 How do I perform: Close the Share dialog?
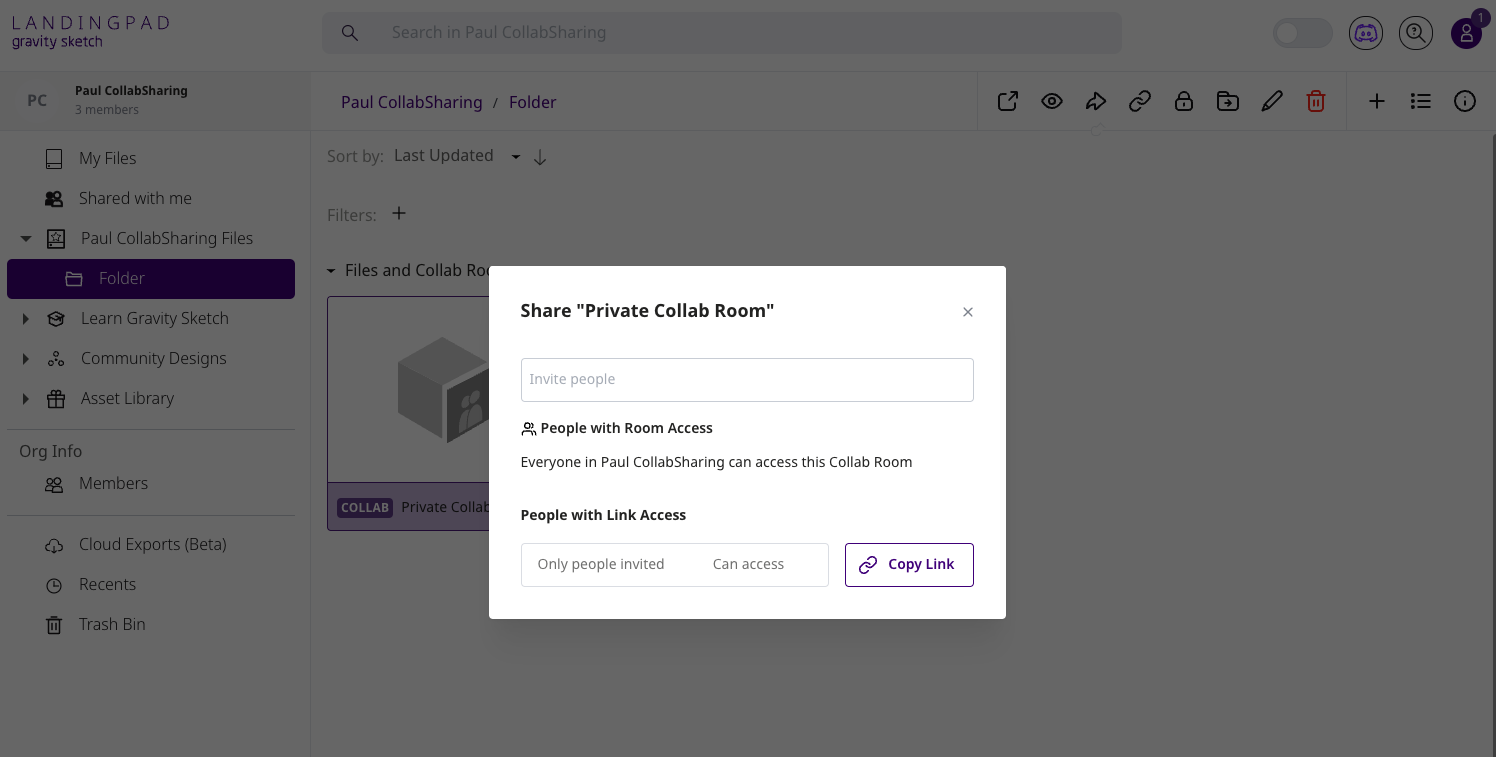coord(968,312)
